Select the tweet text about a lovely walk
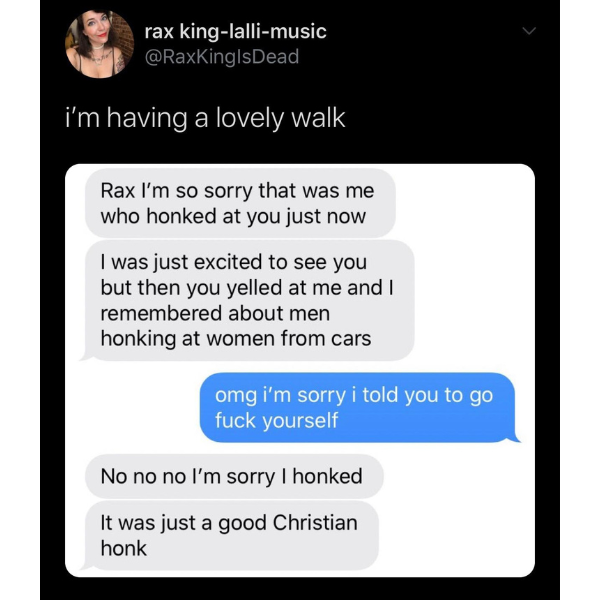This screenshot has height=600, width=600. [x=205, y=118]
